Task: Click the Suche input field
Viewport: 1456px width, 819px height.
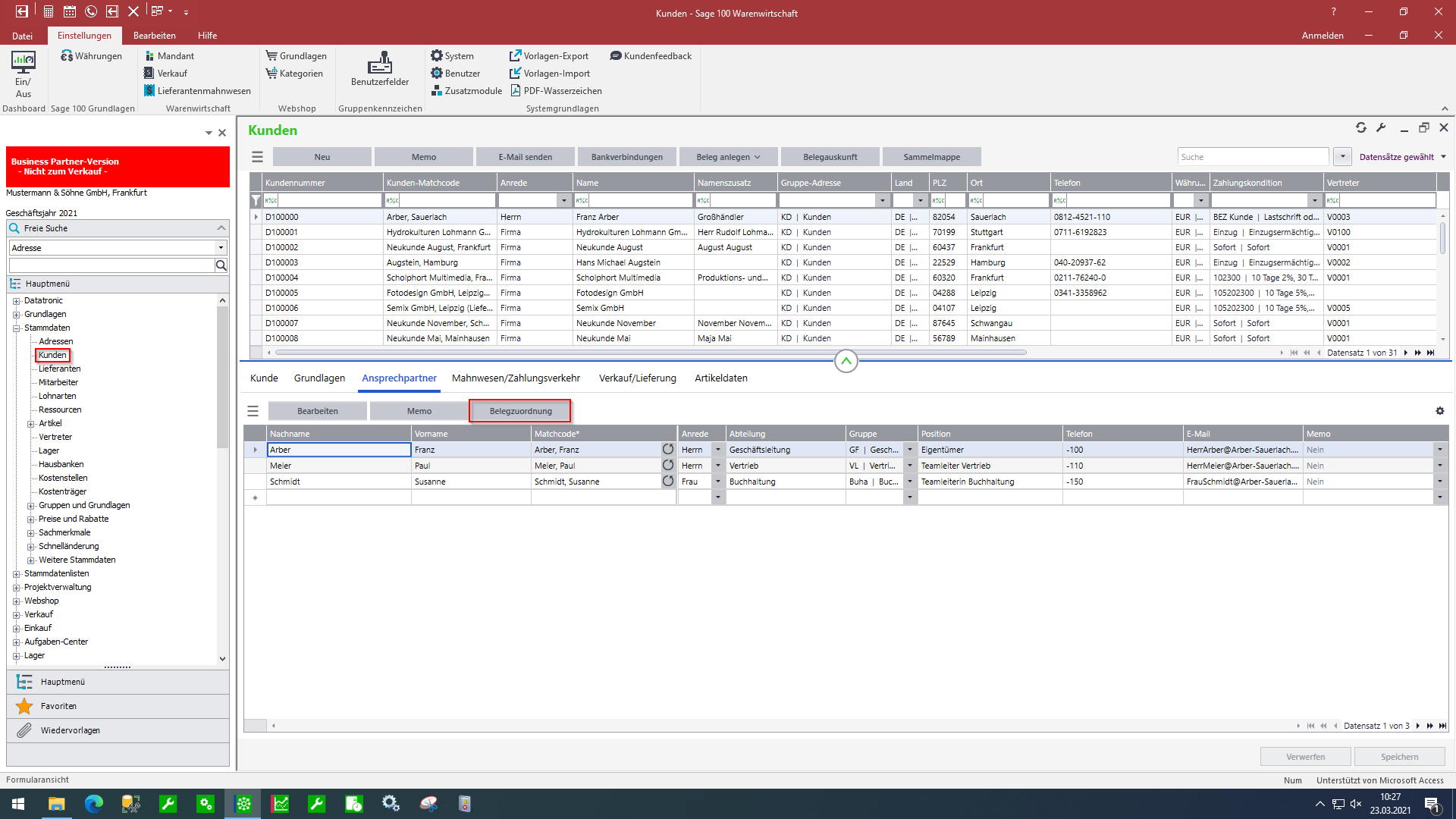Action: (1253, 157)
